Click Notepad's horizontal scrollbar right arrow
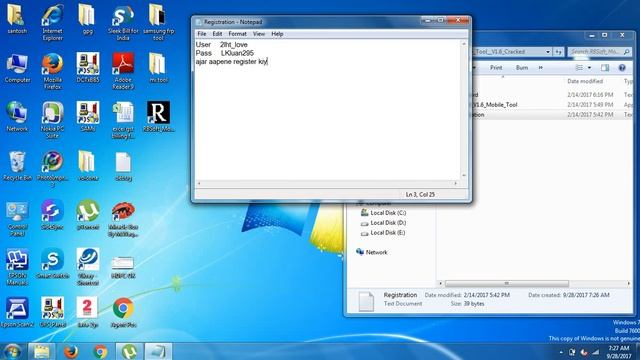Image resolution: width=640 pixels, height=360 pixels. pyautogui.click(x=456, y=184)
